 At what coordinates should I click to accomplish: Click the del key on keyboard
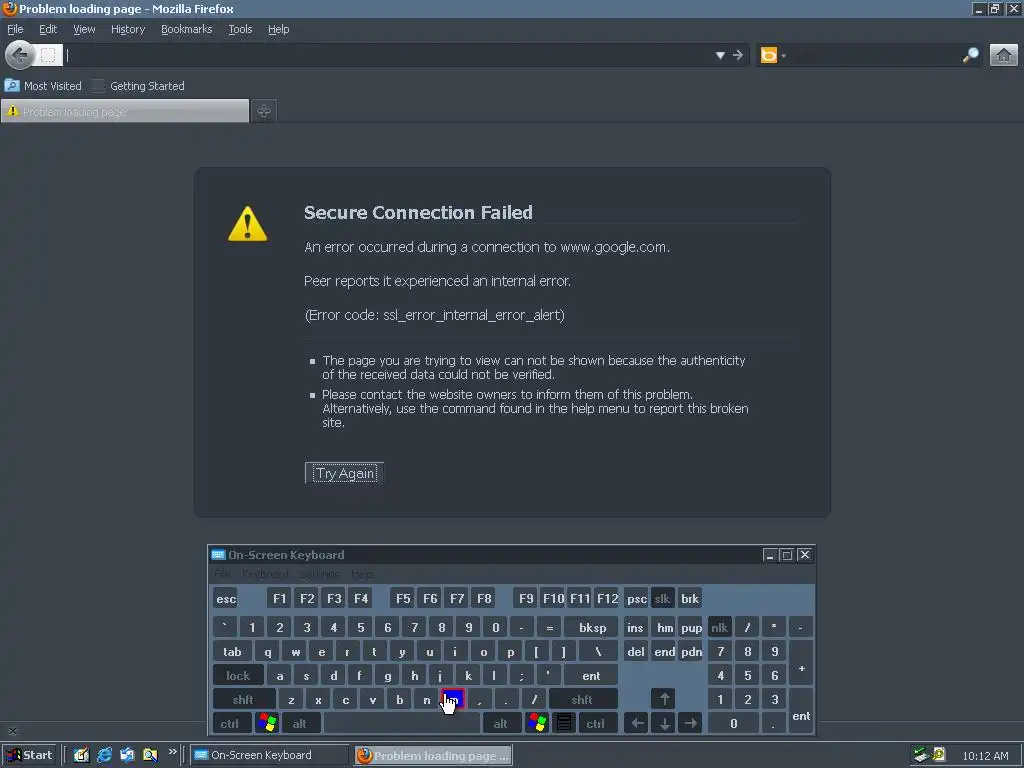636,652
